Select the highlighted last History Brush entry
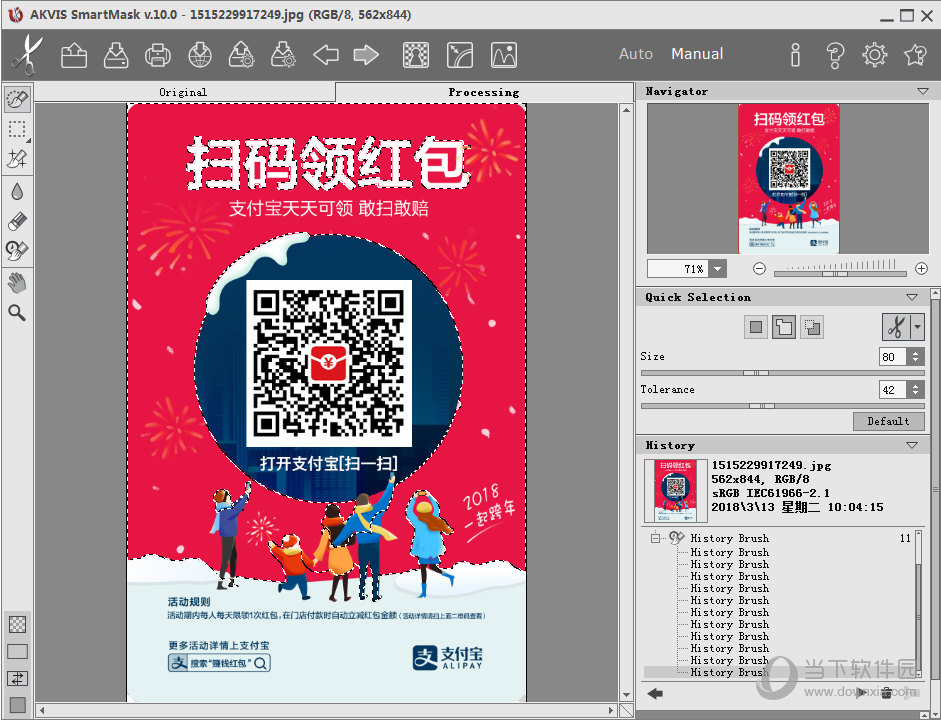The height and width of the screenshot is (721, 941). 729,672
